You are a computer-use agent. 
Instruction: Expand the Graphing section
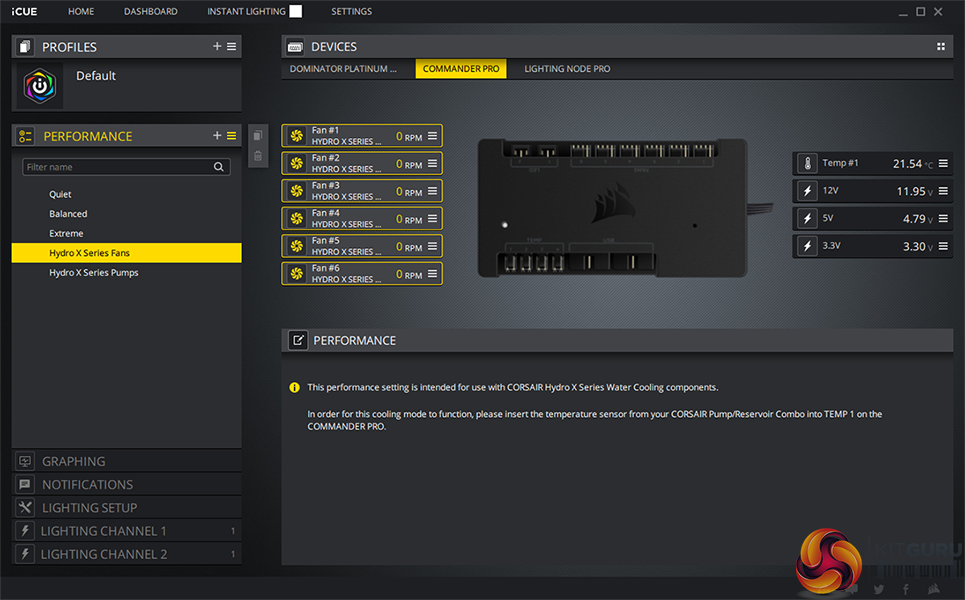pos(126,461)
